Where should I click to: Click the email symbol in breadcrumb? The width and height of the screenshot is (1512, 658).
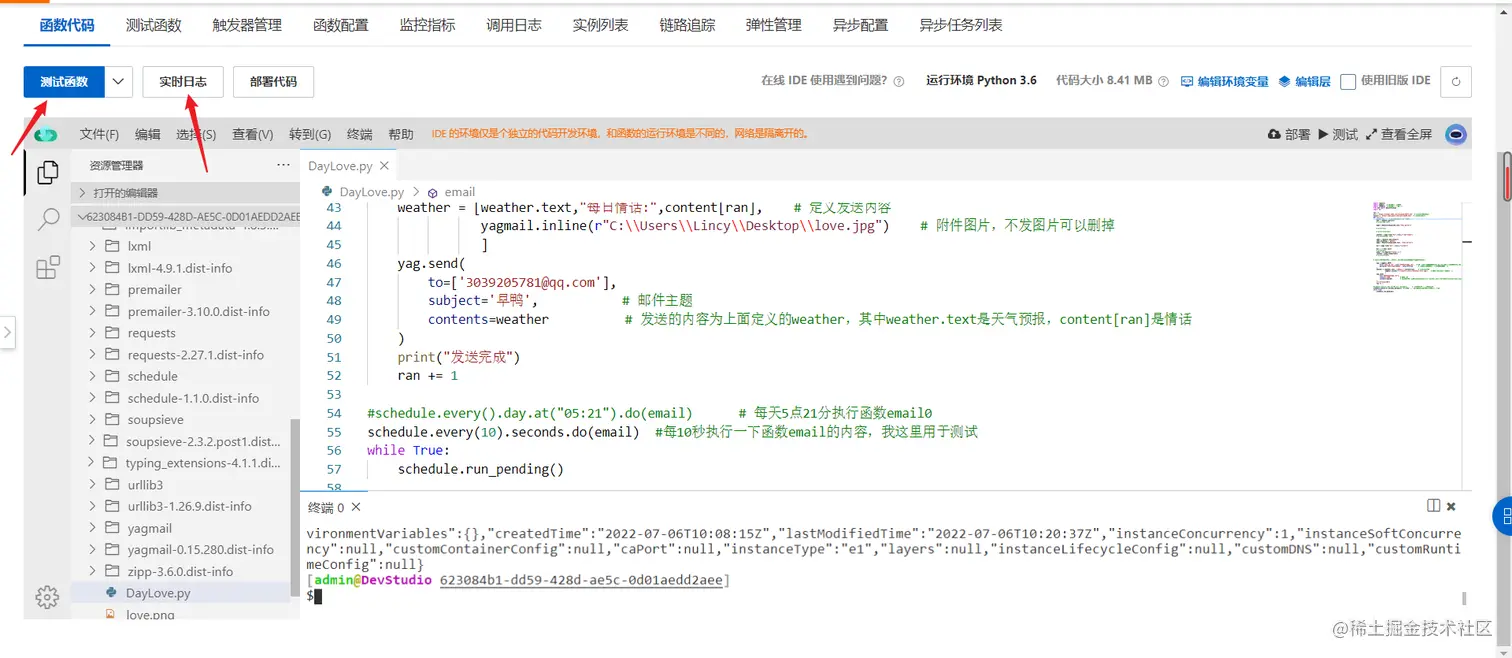451,192
